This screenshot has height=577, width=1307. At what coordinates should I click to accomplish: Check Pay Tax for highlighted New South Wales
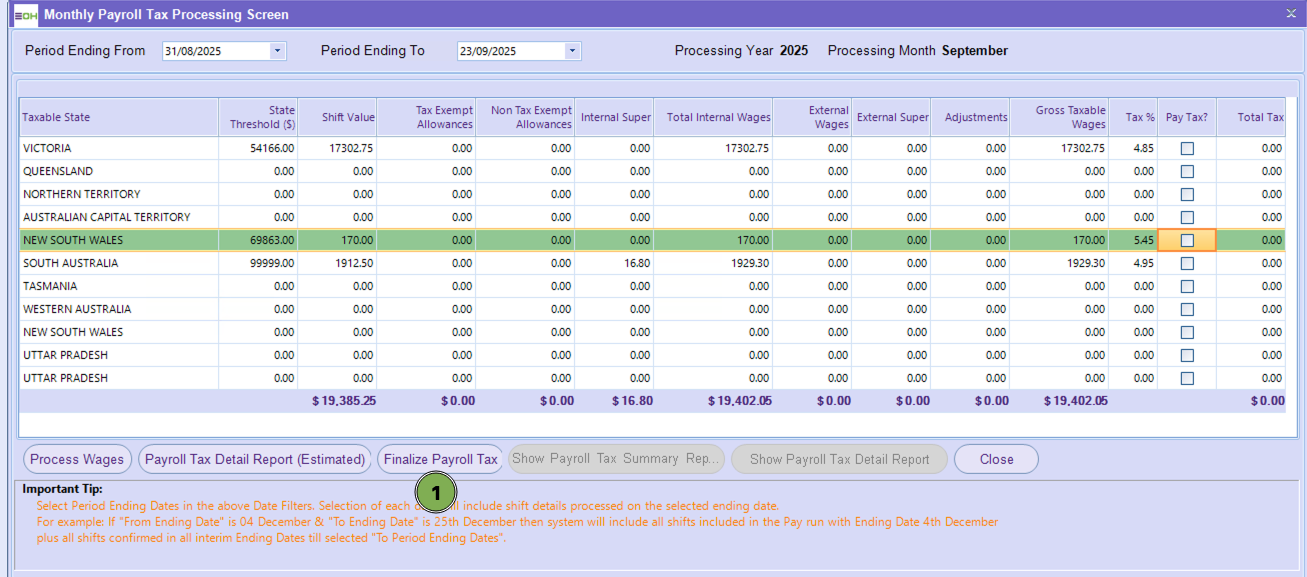pyautogui.click(x=1187, y=240)
